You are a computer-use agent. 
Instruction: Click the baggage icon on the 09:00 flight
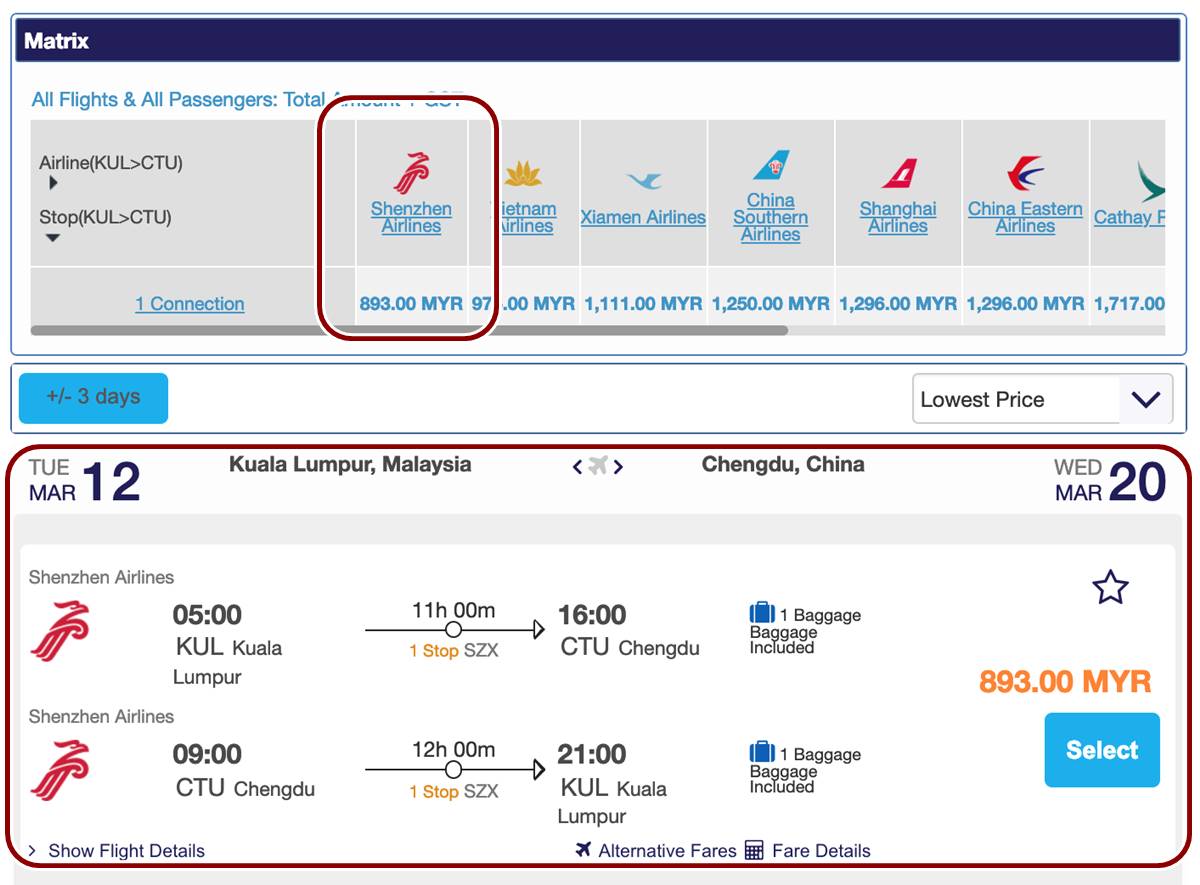762,752
